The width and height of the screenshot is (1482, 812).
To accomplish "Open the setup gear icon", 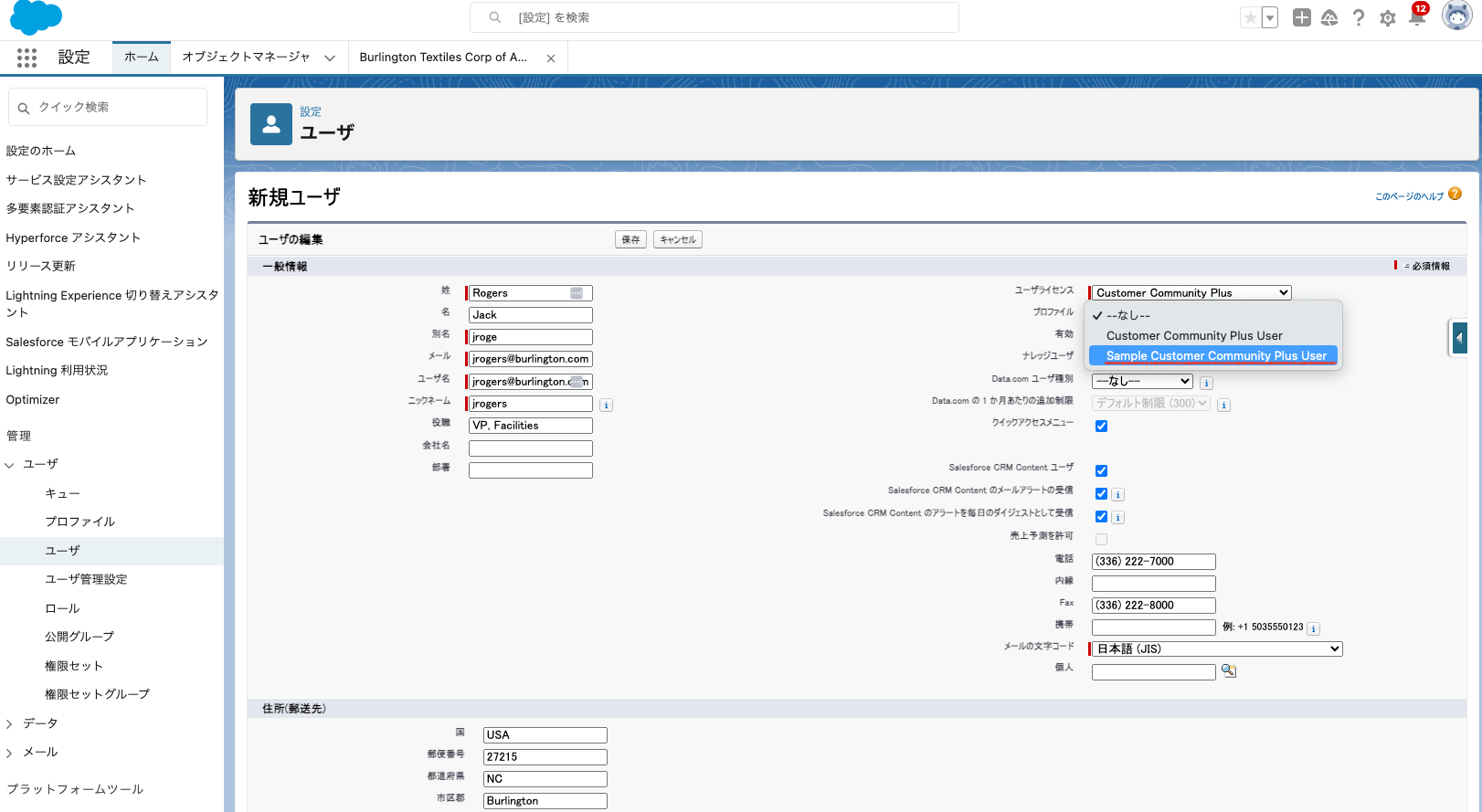I will point(1388,18).
